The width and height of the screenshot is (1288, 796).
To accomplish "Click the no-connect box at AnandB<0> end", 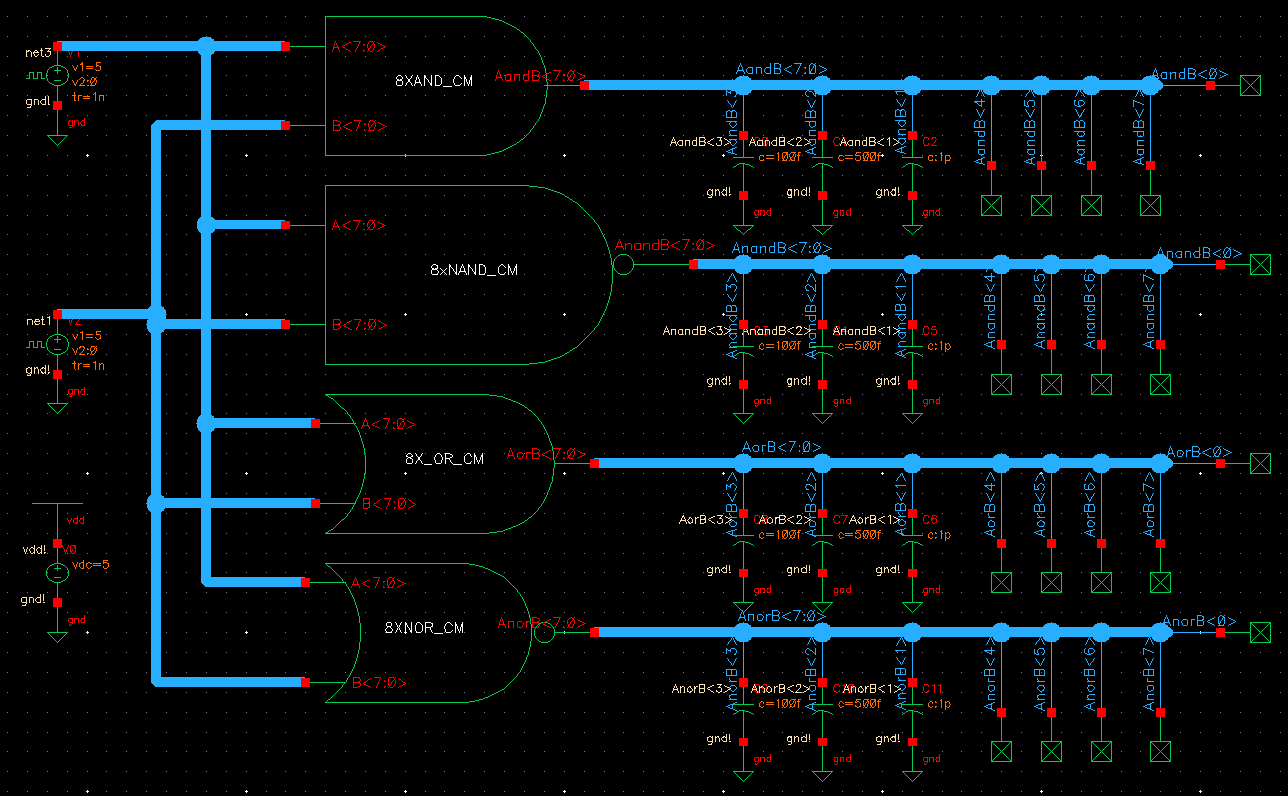I will pyautogui.click(x=1260, y=265).
